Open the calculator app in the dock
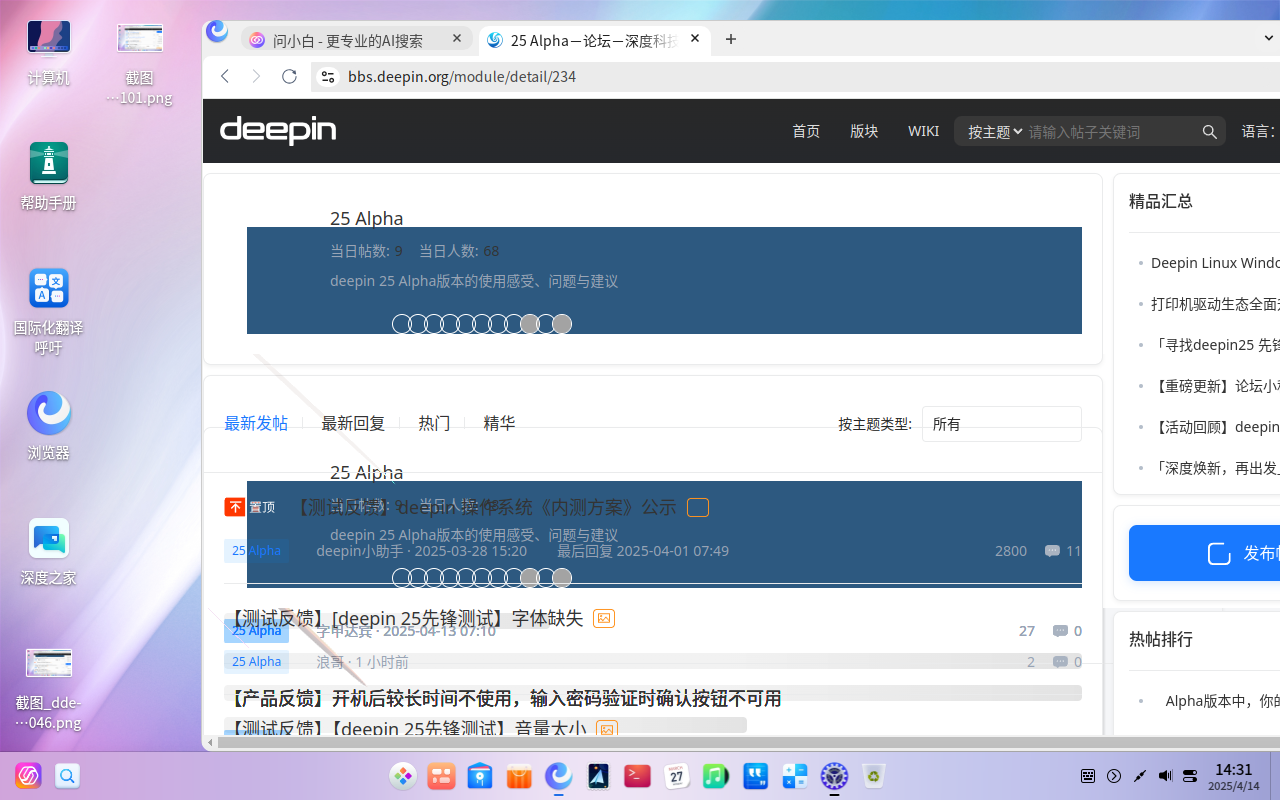Image resolution: width=1280 pixels, height=800 pixels. click(795, 776)
